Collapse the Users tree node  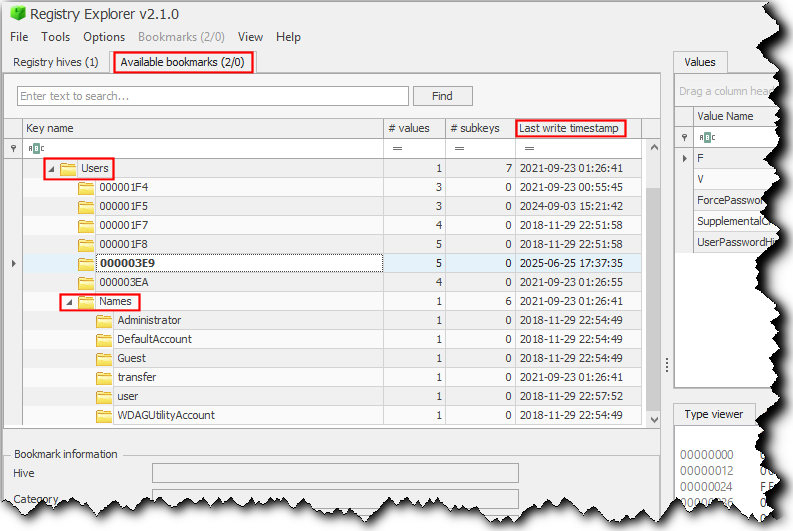click(x=51, y=169)
